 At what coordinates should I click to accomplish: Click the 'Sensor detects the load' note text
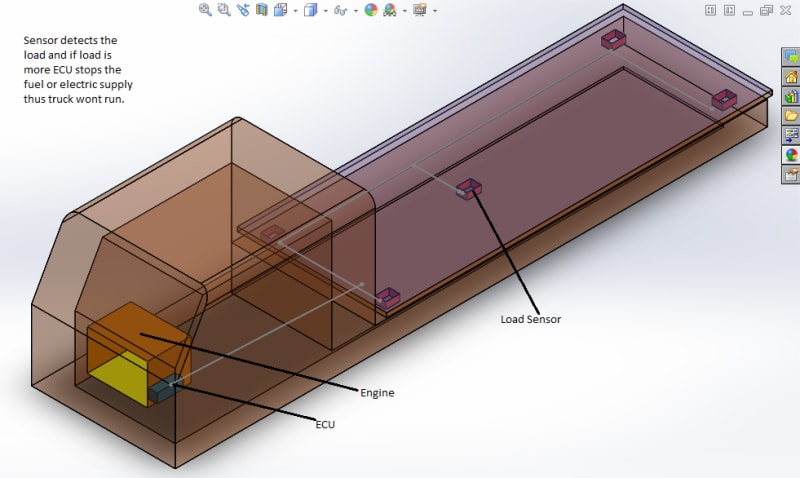click(x=78, y=69)
